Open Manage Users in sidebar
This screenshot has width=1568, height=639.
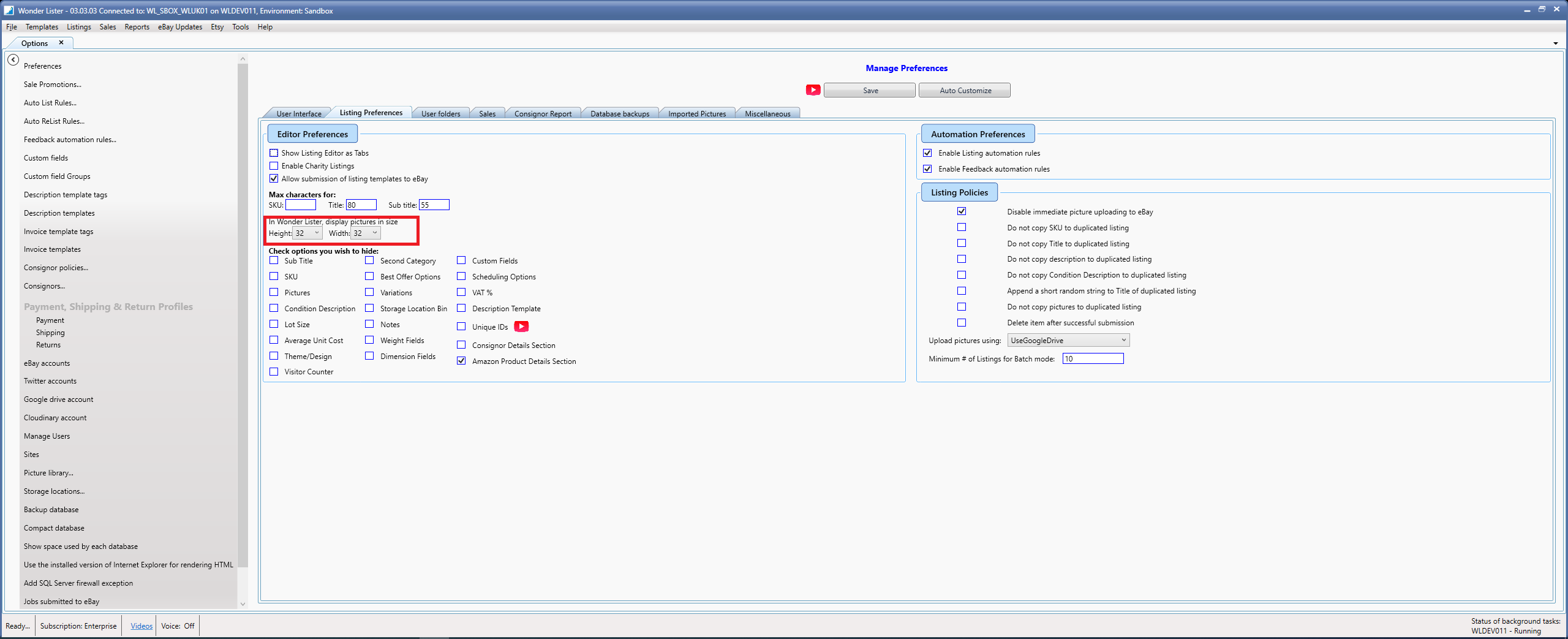click(47, 436)
